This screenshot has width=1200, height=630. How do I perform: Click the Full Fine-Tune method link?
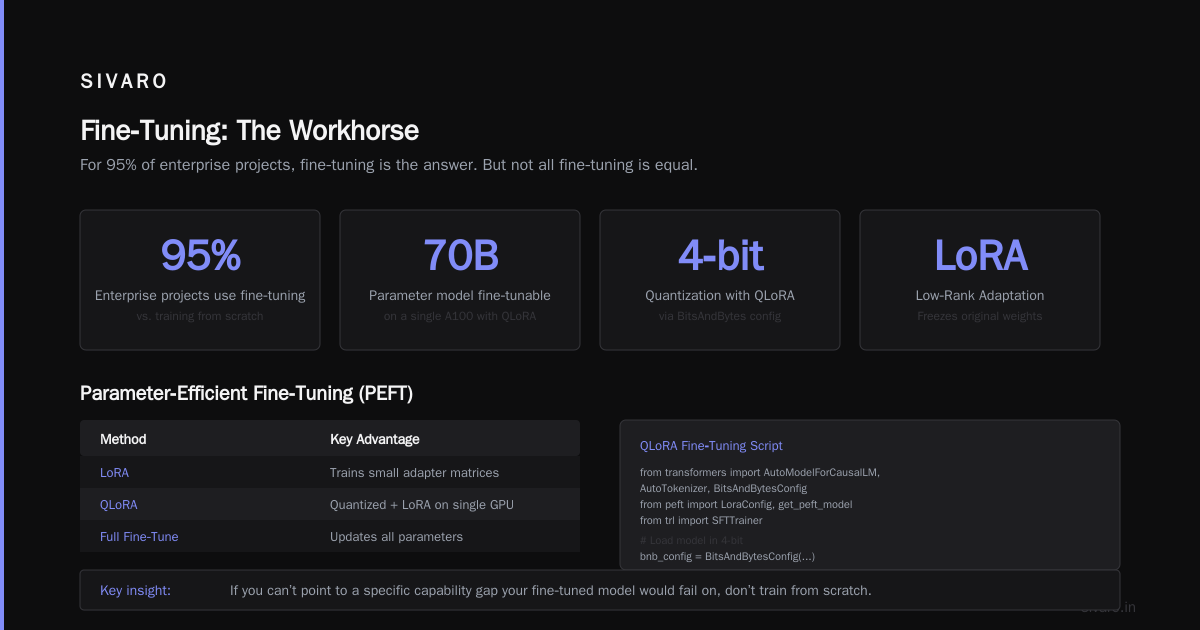139,536
